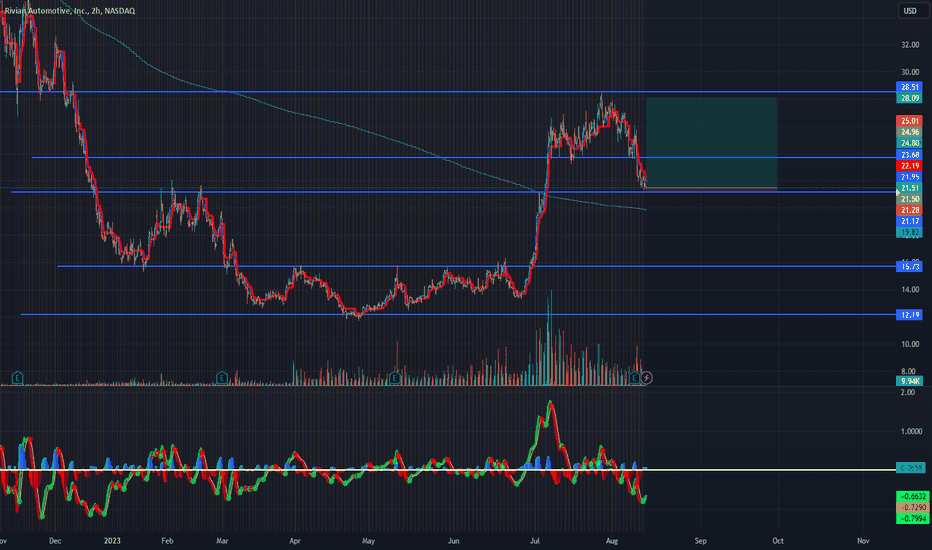Click the -0.7290 indicator value label
Image resolution: width=932 pixels, height=550 pixels.
[x=912, y=507]
